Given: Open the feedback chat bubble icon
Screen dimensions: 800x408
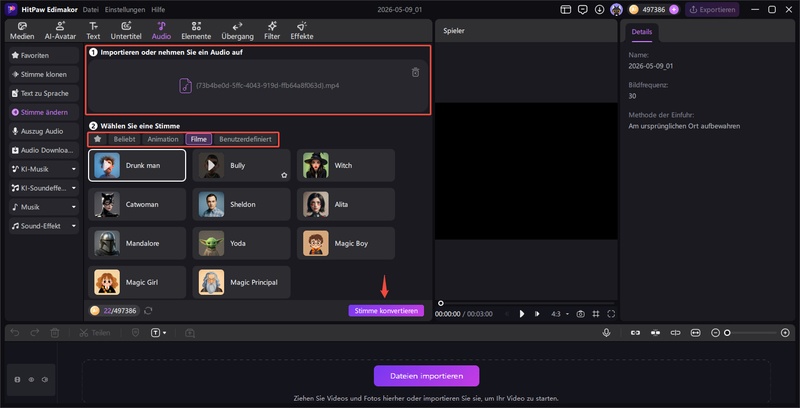Looking at the screenshot, I should 582,10.
